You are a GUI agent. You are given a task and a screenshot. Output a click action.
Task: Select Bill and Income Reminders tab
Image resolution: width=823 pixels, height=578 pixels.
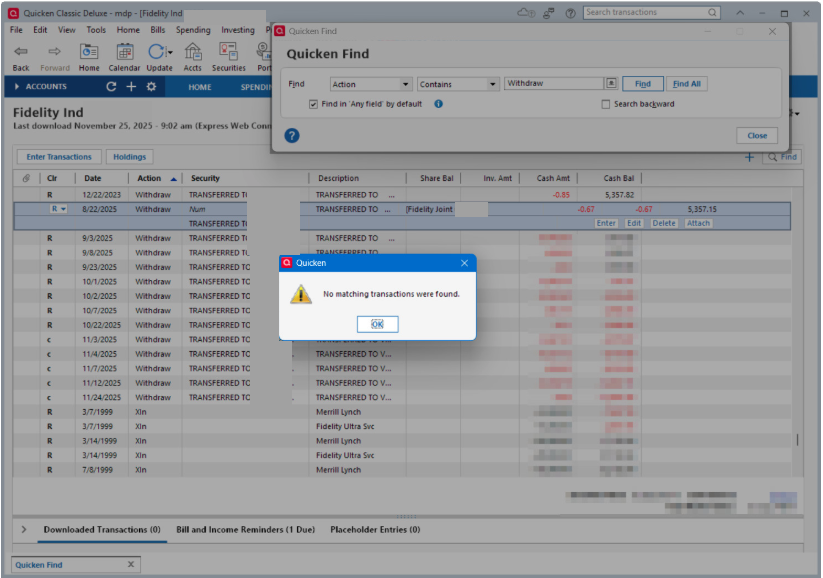point(246,529)
